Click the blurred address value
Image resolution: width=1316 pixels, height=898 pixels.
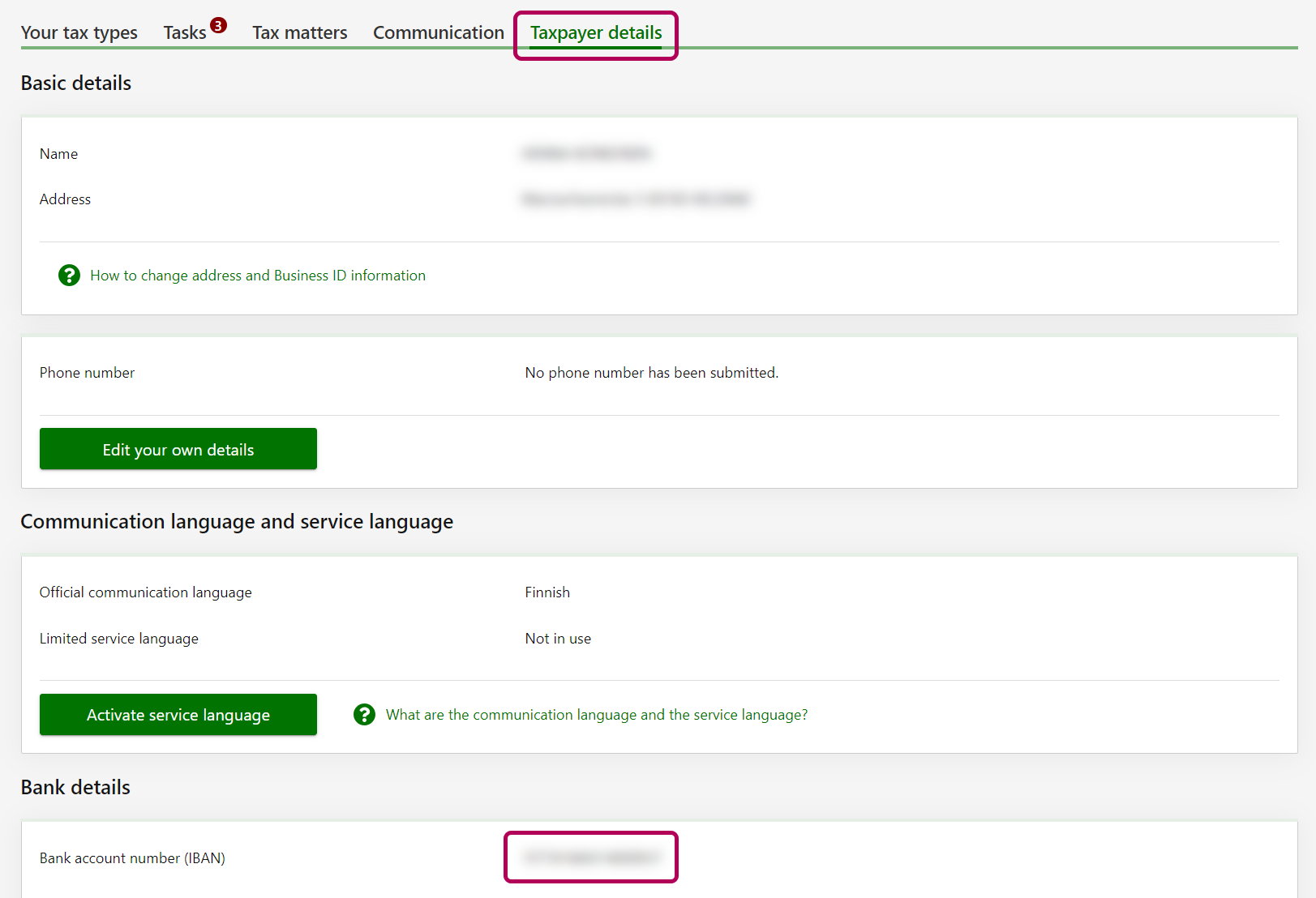tap(637, 199)
